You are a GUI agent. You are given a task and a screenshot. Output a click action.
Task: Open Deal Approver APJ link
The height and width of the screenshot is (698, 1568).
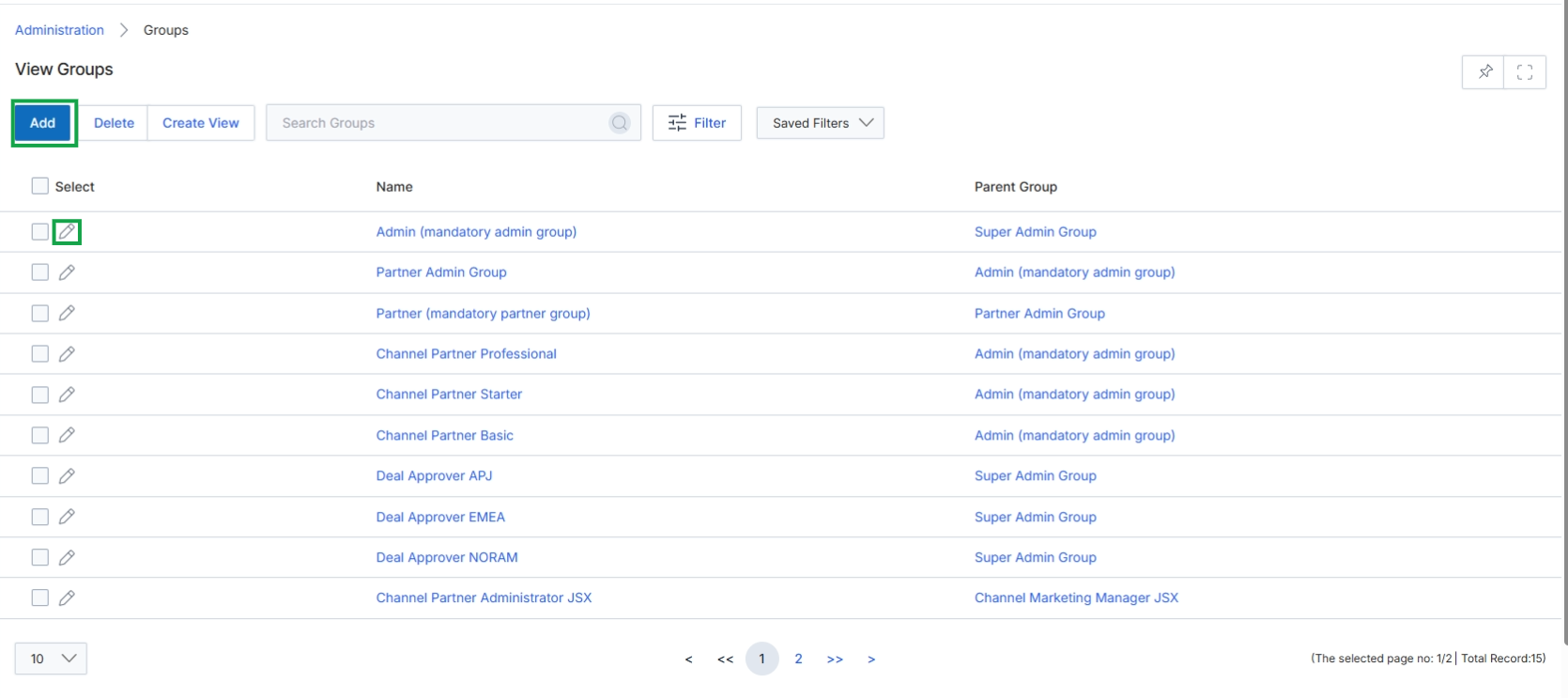pyautogui.click(x=434, y=476)
